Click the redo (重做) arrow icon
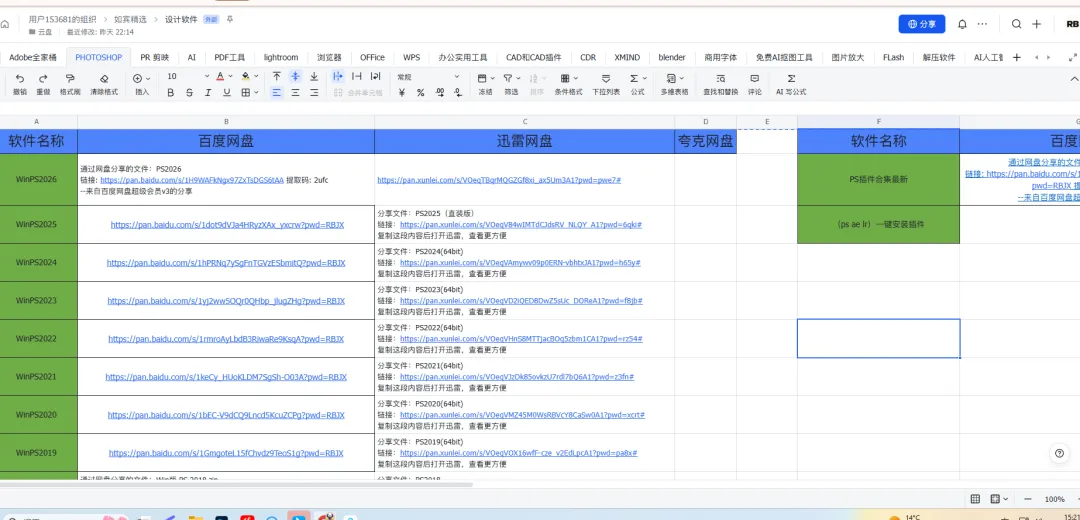This screenshot has height=520, width=1080. tap(43, 79)
